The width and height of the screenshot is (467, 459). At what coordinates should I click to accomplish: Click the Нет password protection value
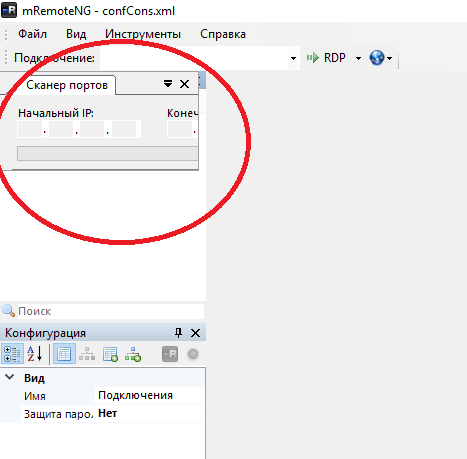point(107,413)
